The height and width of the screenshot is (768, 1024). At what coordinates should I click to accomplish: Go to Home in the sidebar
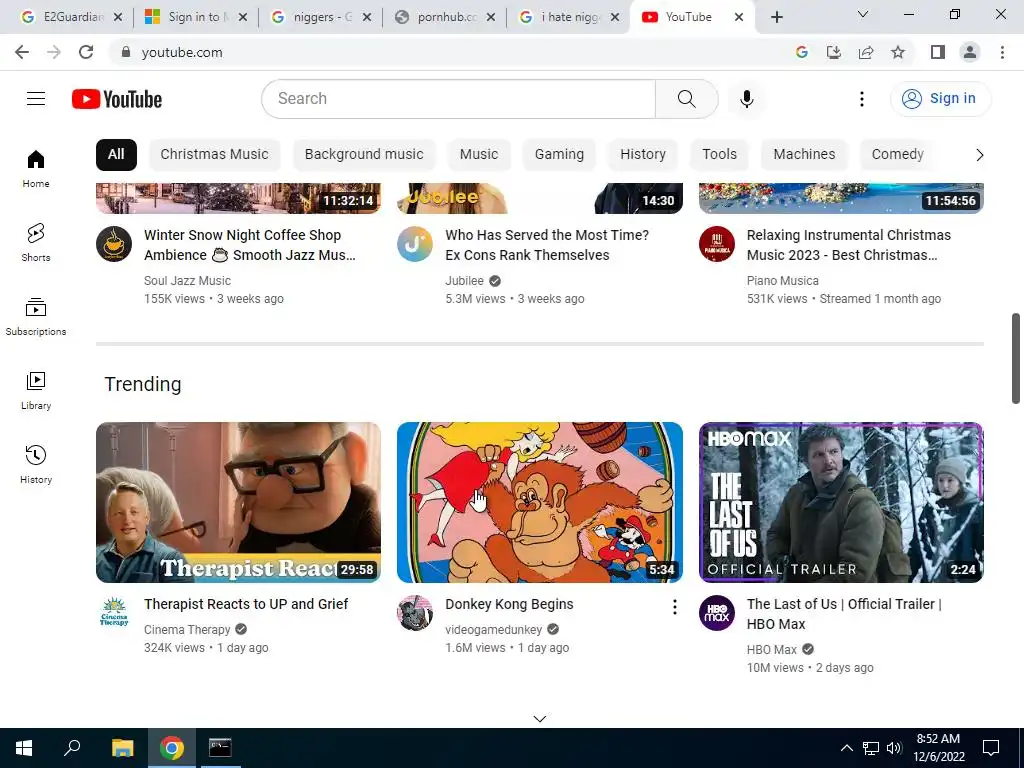36,168
